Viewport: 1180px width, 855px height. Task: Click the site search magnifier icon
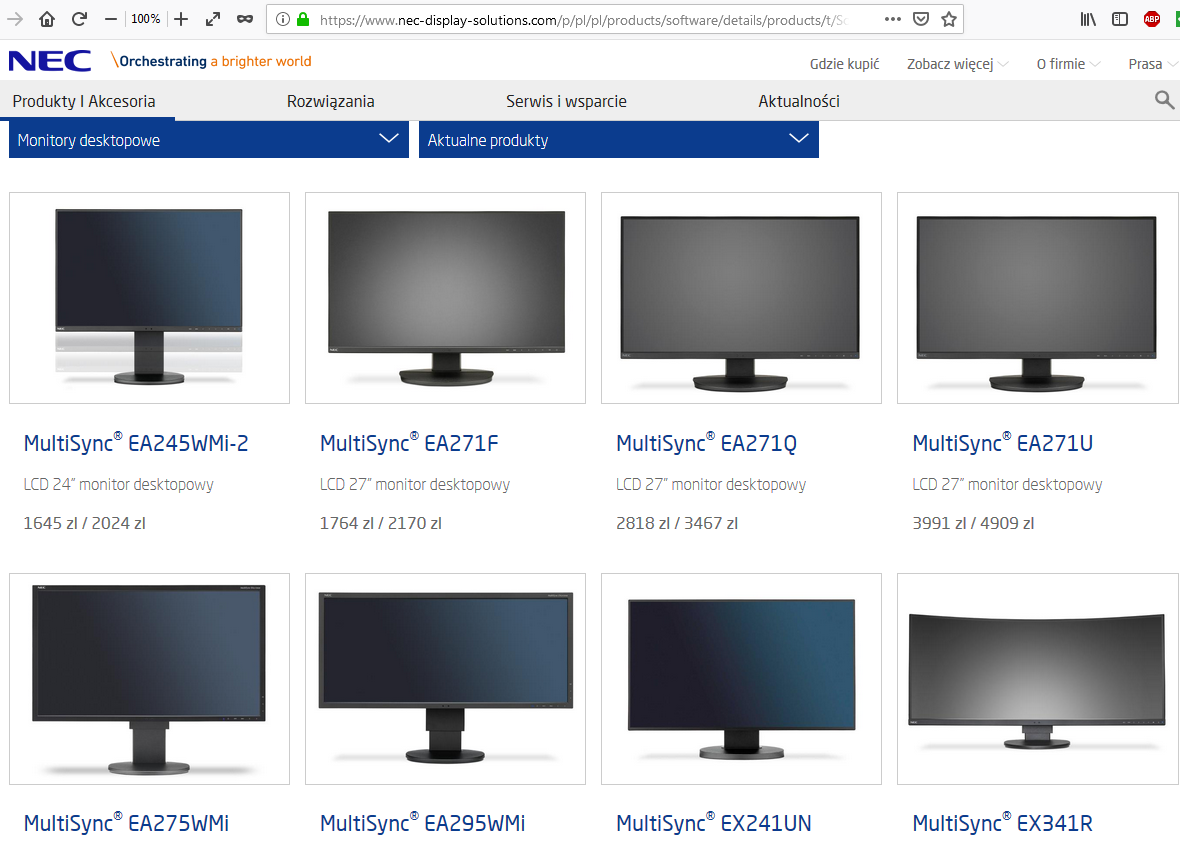pos(1164,99)
